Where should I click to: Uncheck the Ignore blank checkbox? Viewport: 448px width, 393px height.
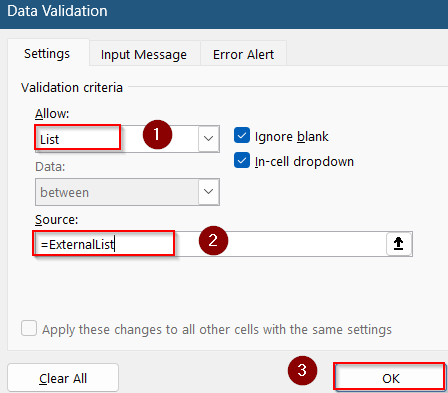point(242,135)
